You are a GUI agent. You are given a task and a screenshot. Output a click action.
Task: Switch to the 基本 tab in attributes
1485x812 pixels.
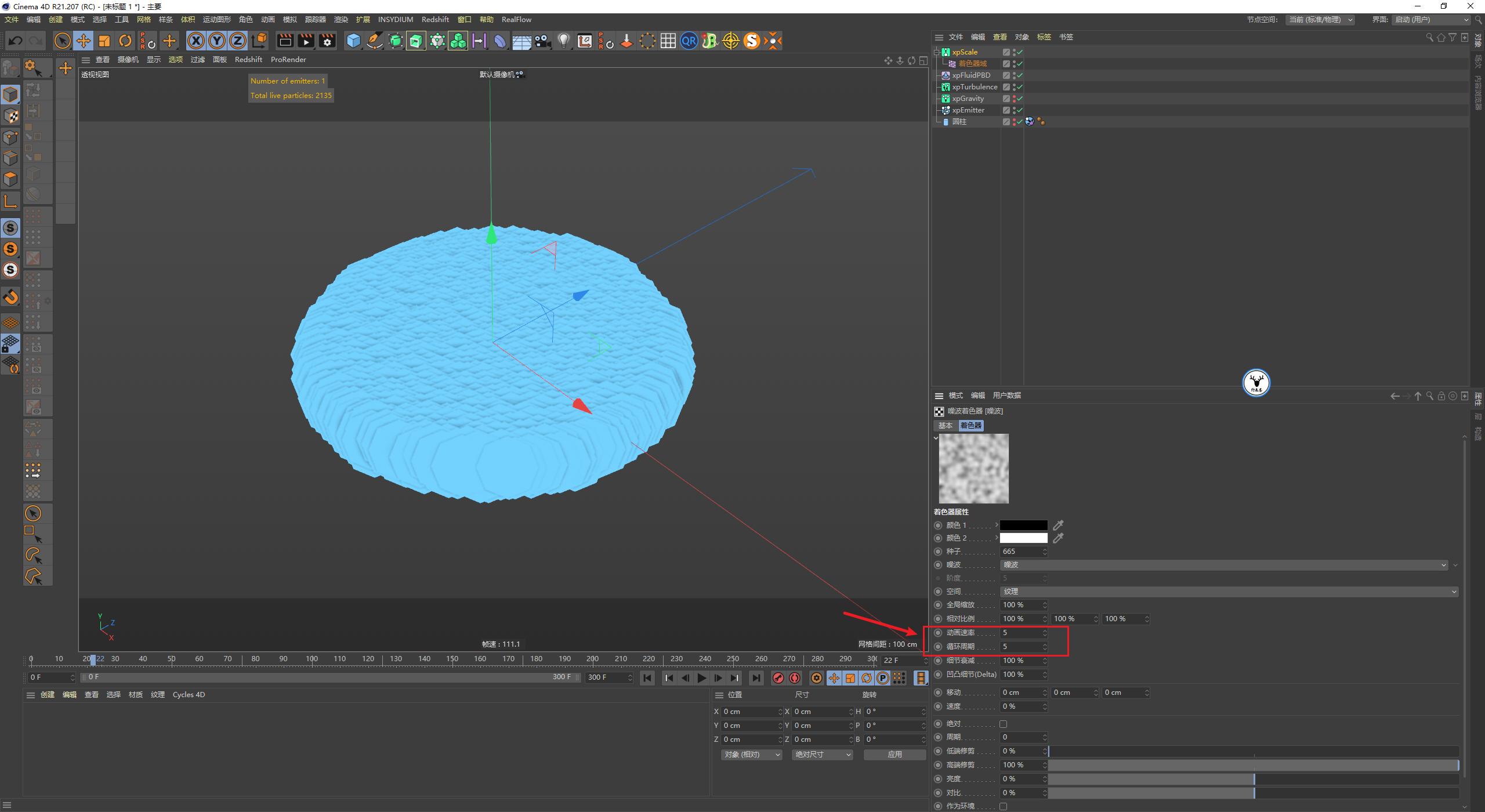(946, 425)
